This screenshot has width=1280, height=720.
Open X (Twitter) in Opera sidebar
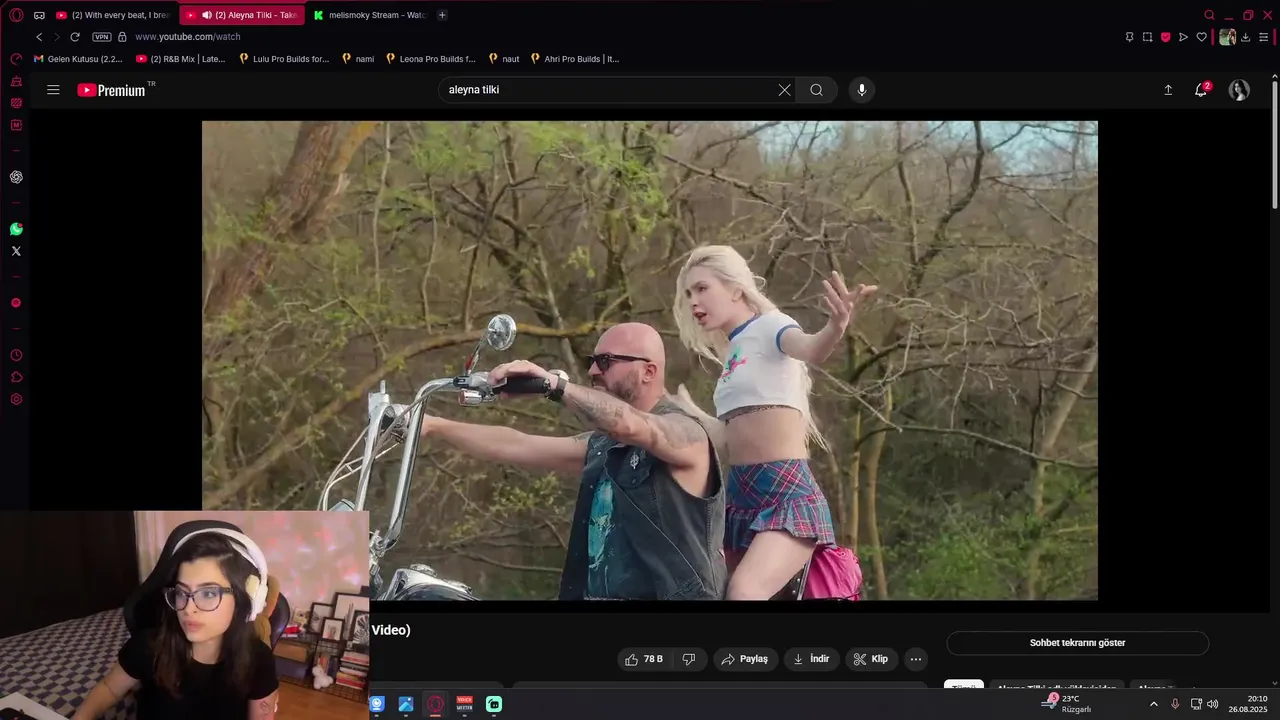16,251
